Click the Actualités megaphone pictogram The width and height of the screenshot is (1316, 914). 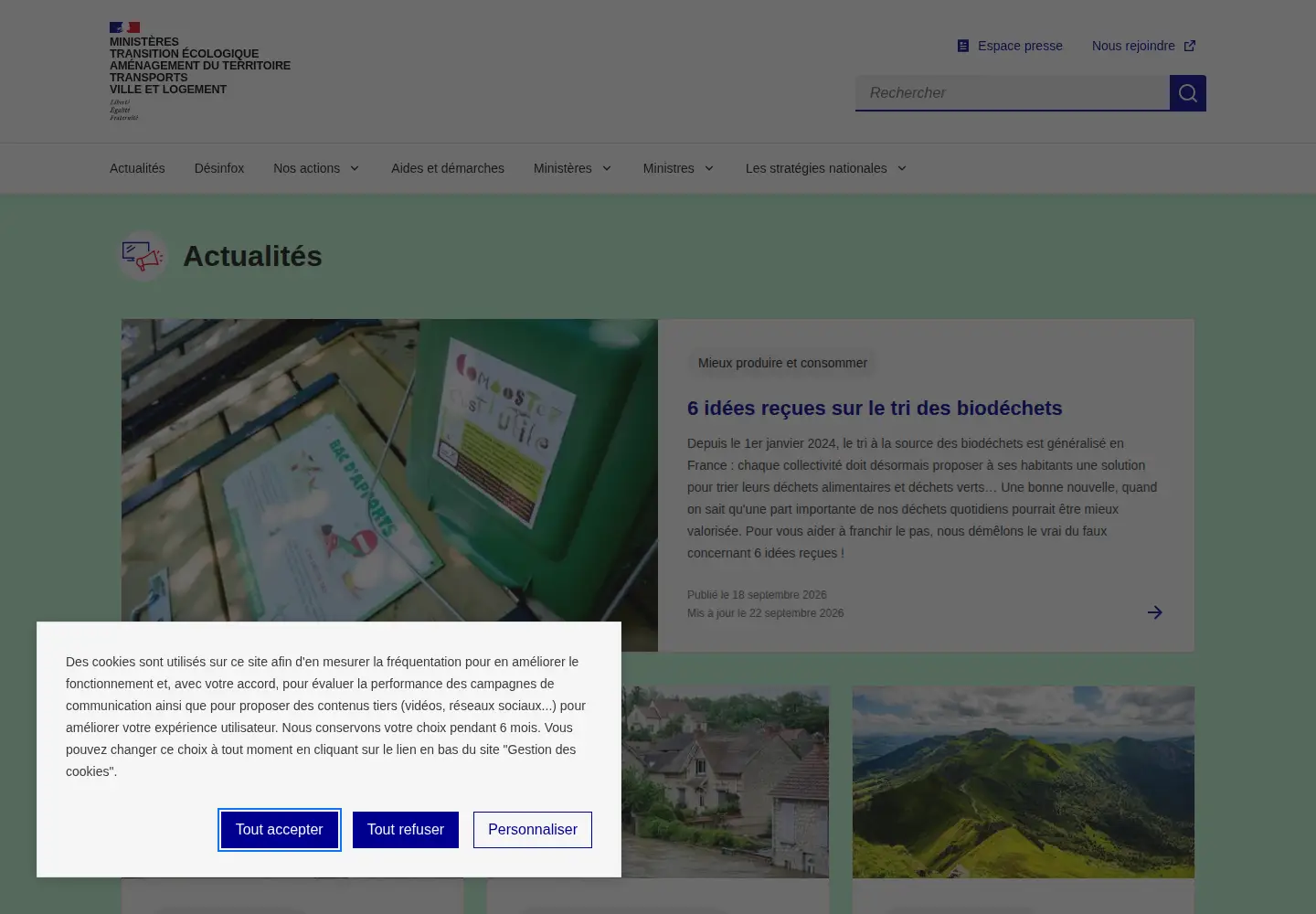[x=143, y=256]
